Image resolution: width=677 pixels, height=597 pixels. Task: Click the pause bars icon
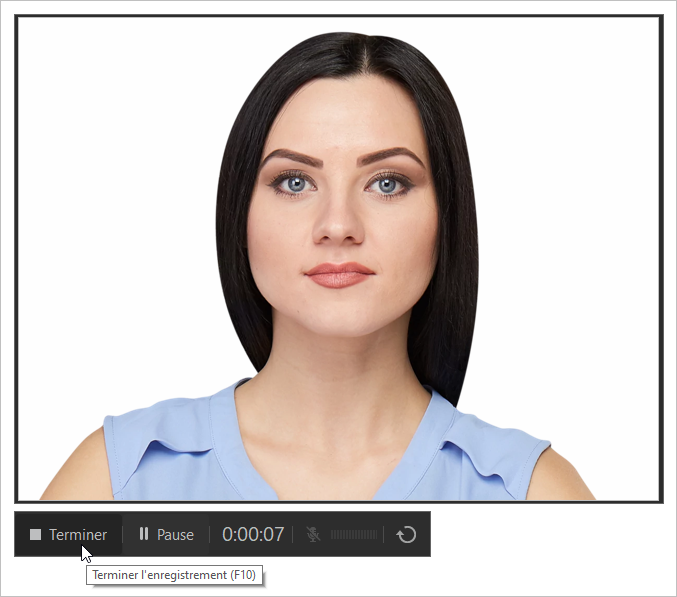point(144,535)
